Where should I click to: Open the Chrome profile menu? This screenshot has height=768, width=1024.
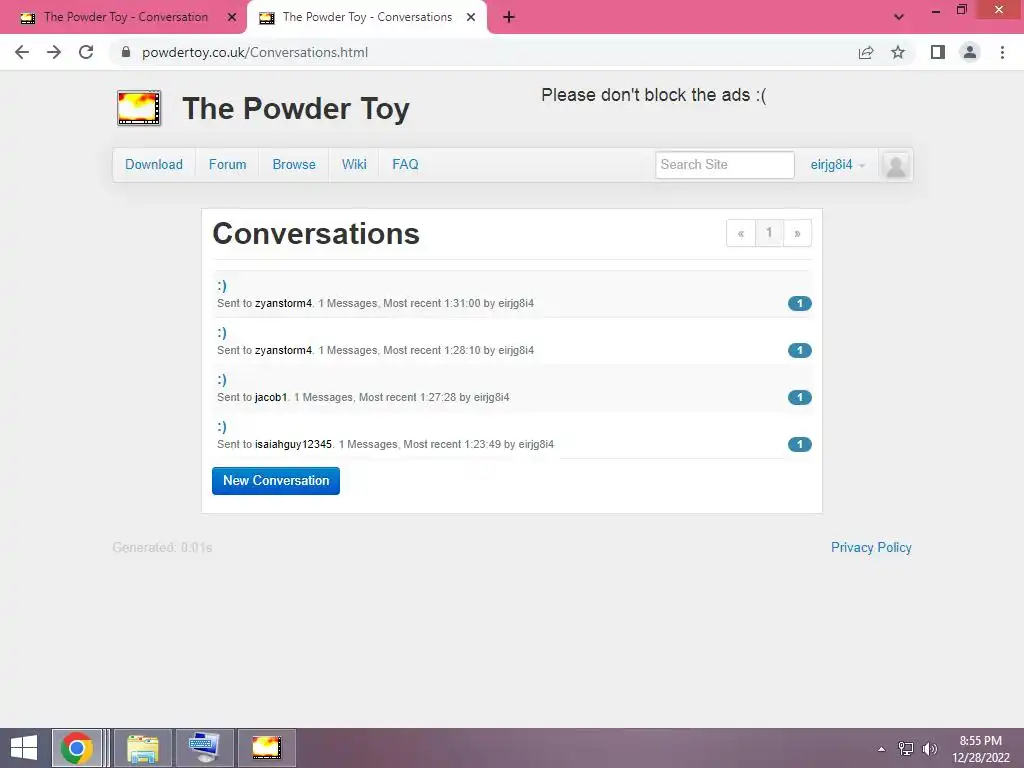pos(970,52)
